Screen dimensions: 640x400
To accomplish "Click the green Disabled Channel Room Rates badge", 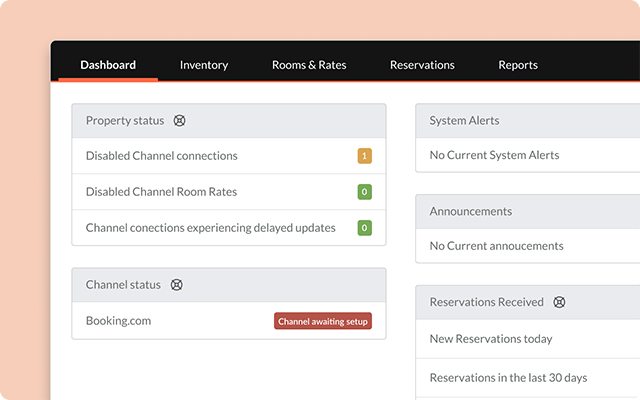I will tap(364, 192).
